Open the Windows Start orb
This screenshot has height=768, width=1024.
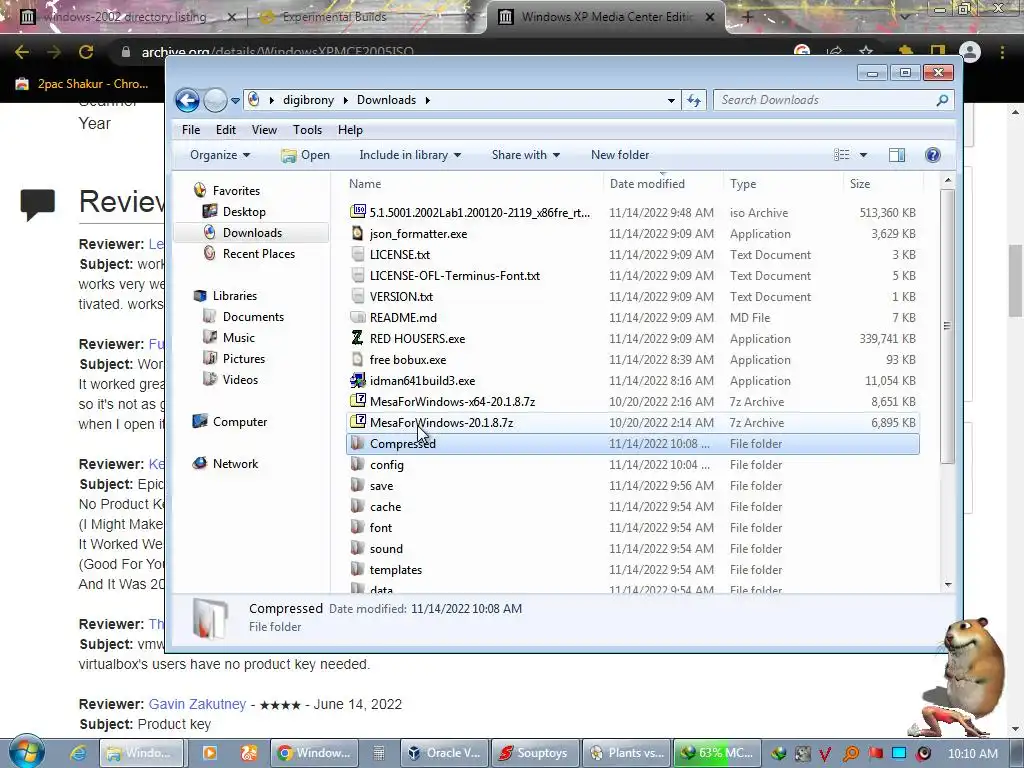tap(26, 752)
